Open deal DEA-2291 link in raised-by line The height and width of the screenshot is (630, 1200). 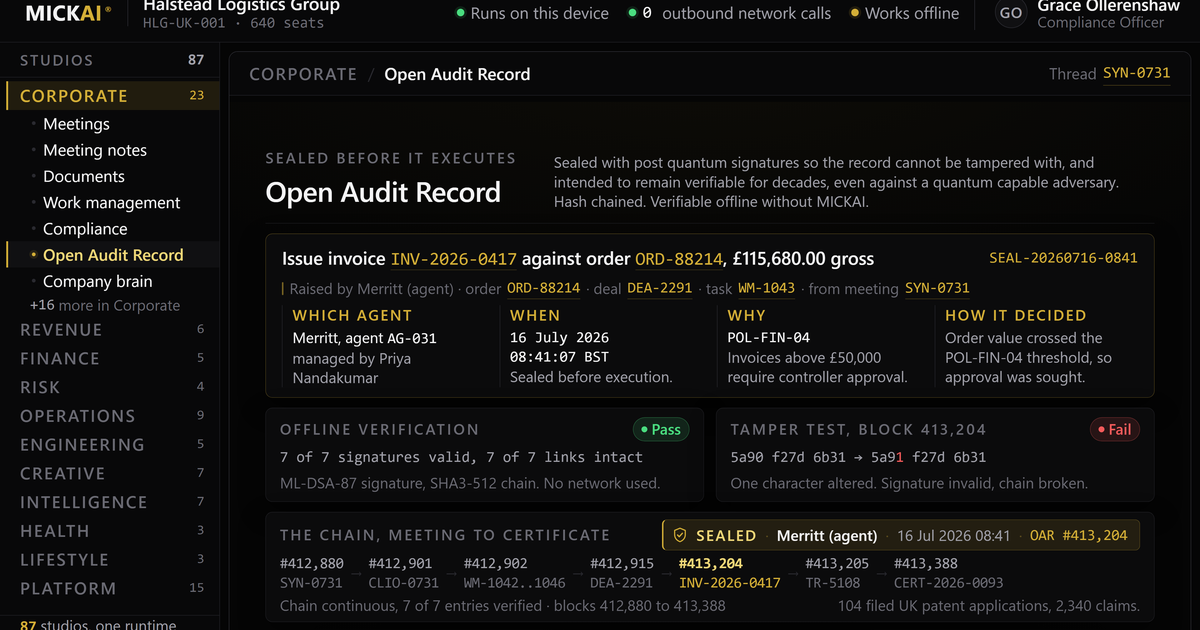[x=660, y=288]
